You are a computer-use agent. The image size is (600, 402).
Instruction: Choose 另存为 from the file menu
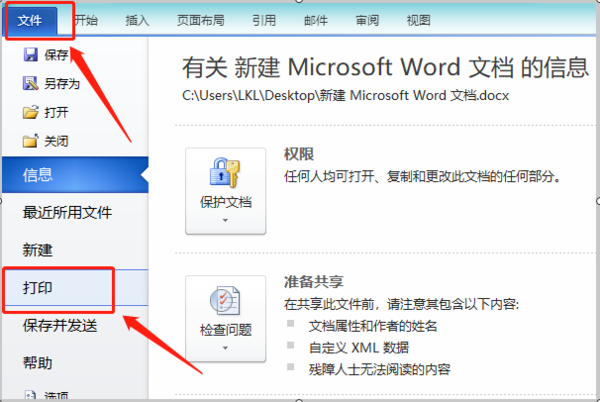[62, 83]
